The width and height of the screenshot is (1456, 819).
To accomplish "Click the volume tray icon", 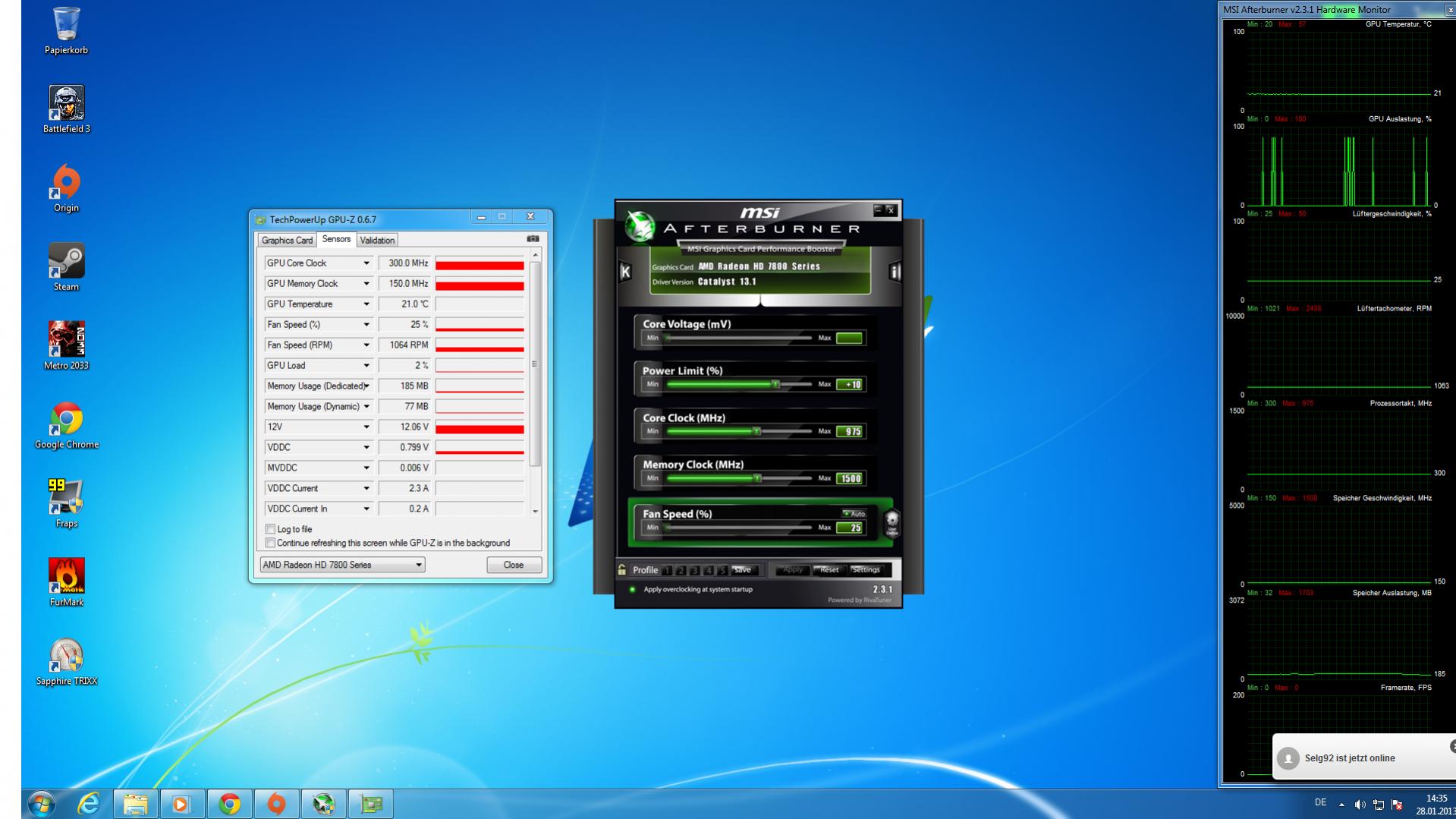I will coord(1360,805).
